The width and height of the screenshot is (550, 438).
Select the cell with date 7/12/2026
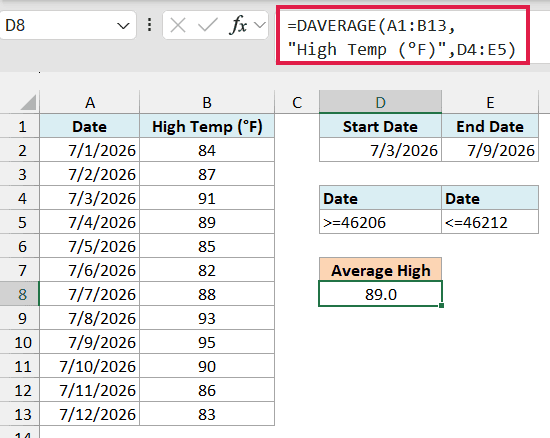[90, 414]
